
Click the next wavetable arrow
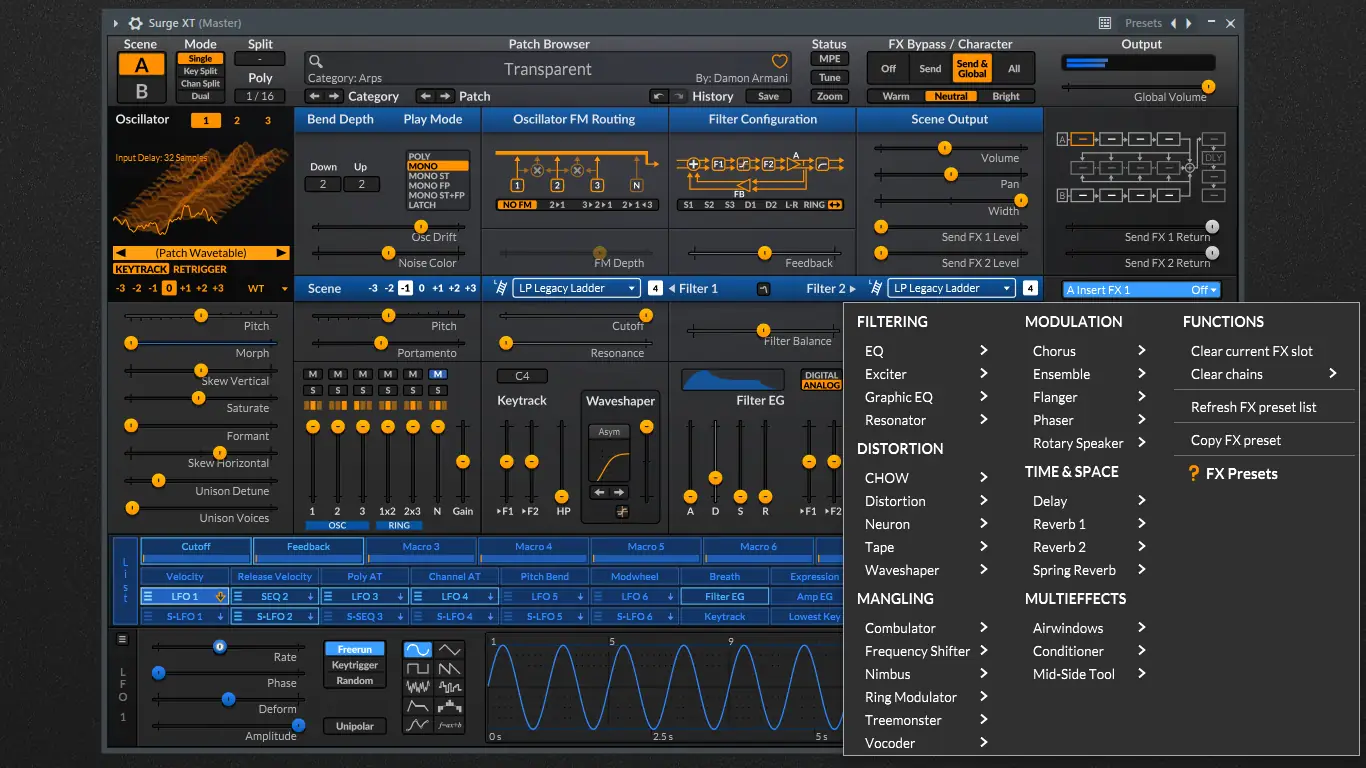click(x=282, y=253)
